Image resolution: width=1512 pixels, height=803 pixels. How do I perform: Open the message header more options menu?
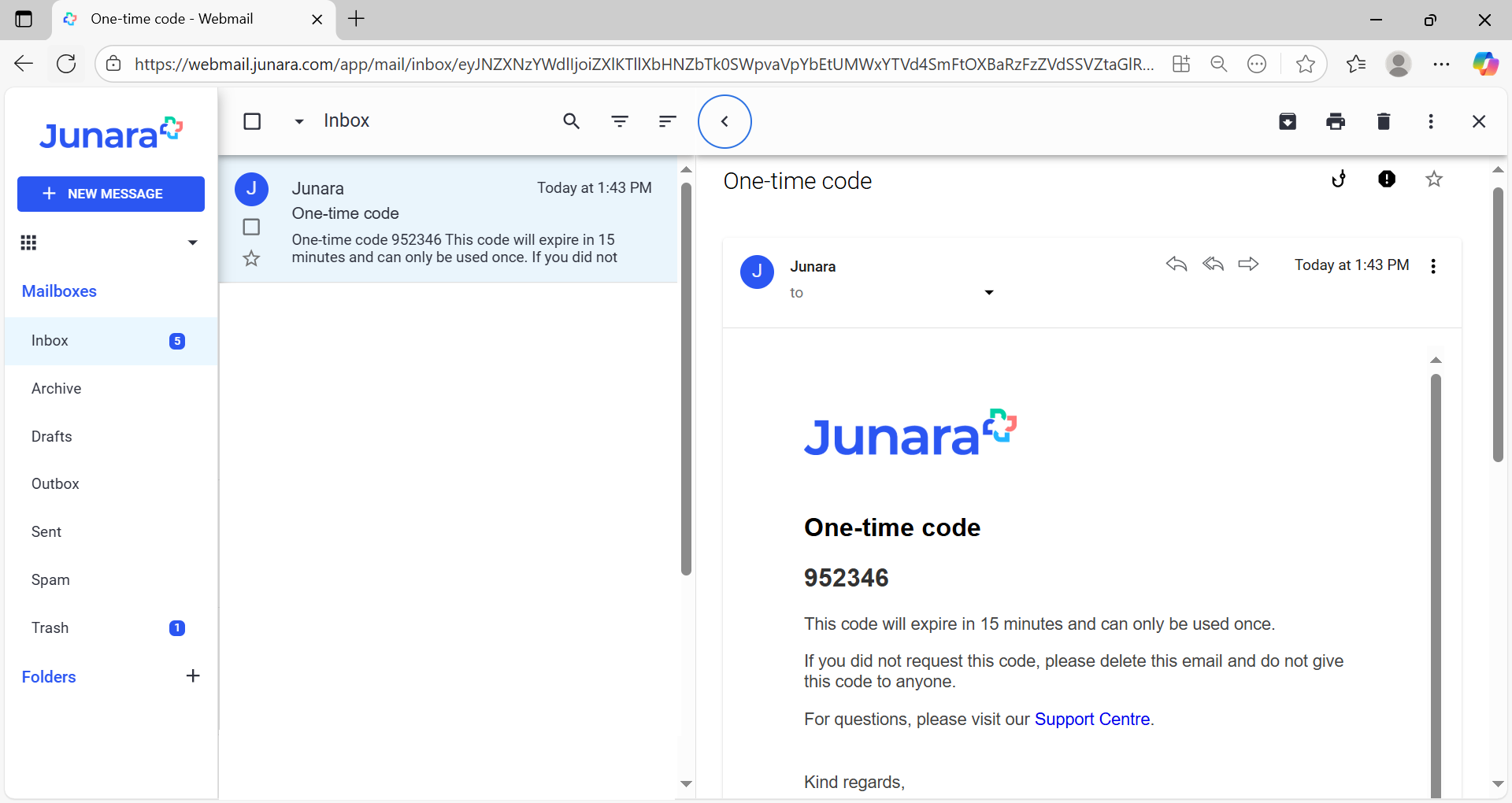(x=1433, y=266)
